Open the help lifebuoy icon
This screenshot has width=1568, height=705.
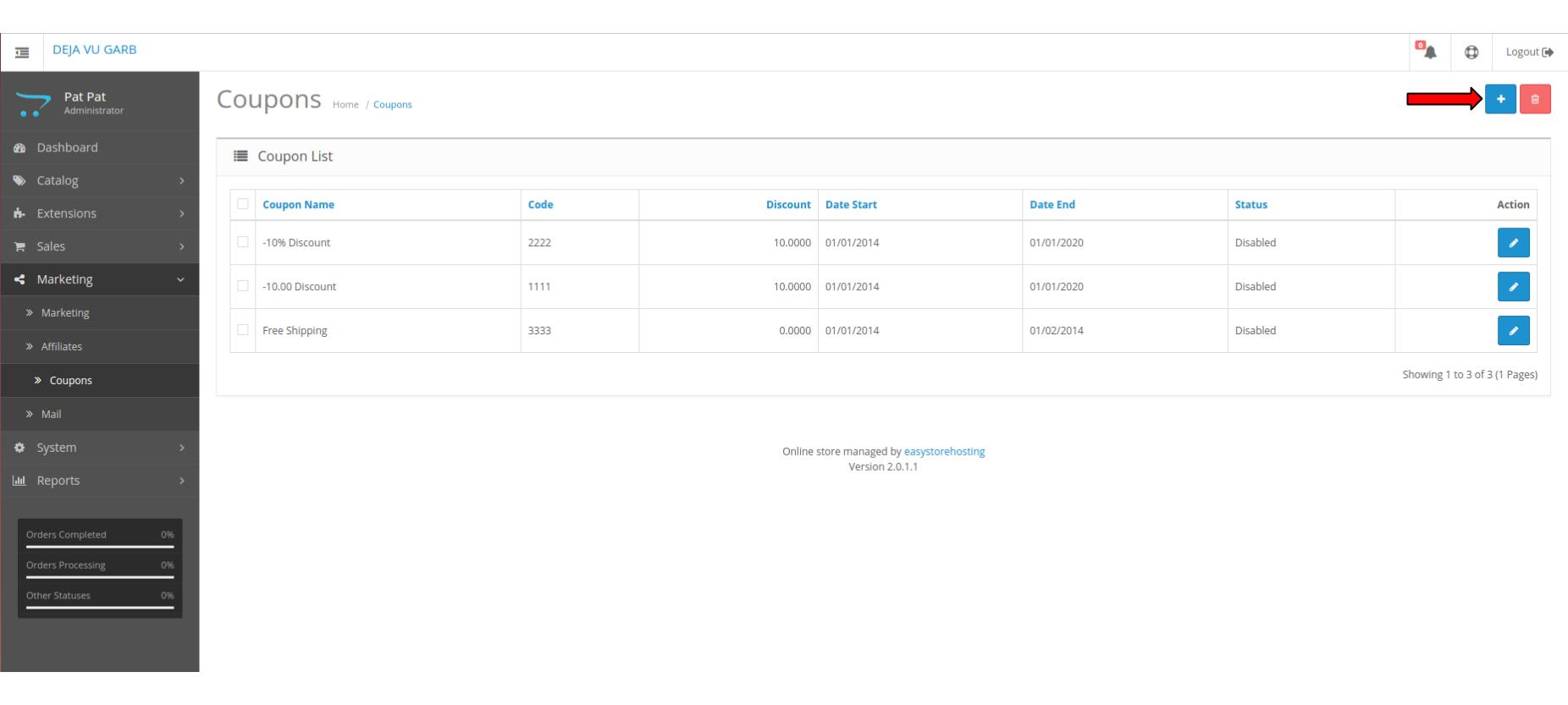pos(1471,52)
